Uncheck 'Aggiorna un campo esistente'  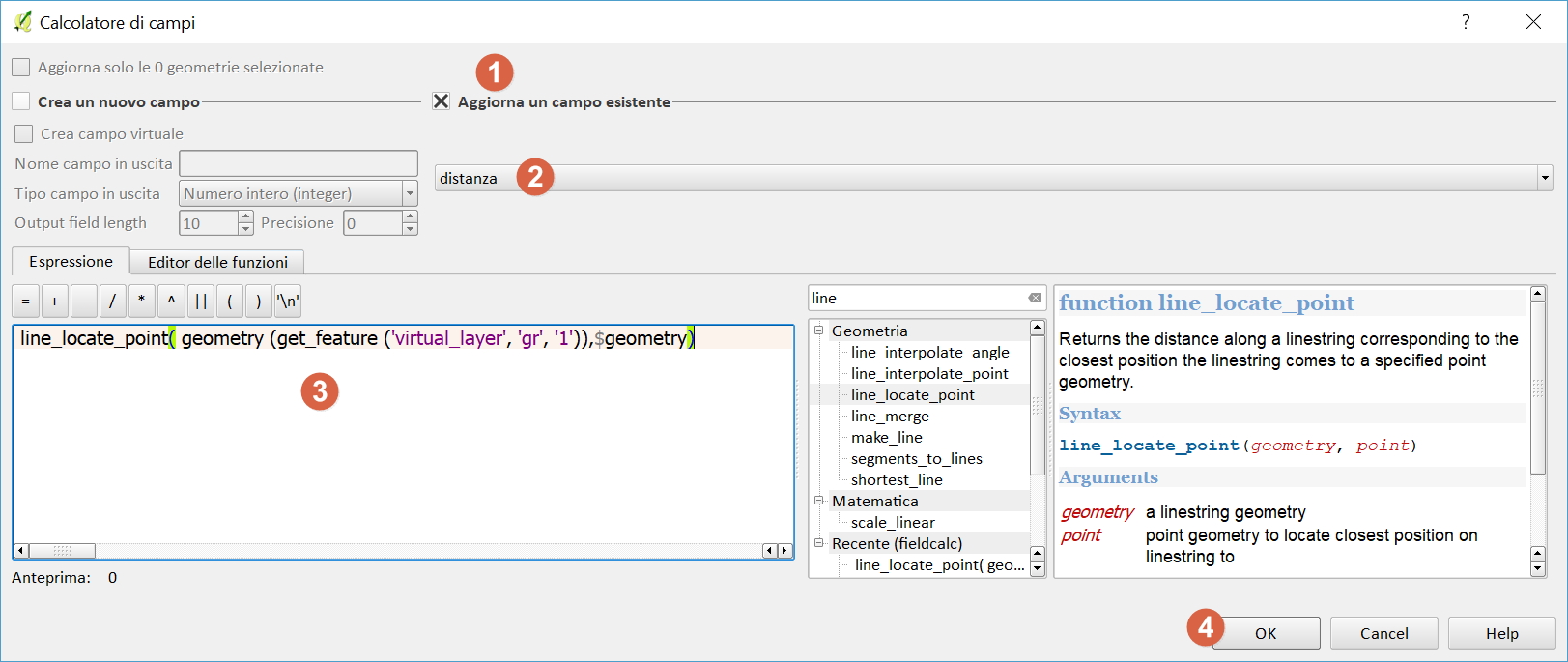(x=442, y=101)
